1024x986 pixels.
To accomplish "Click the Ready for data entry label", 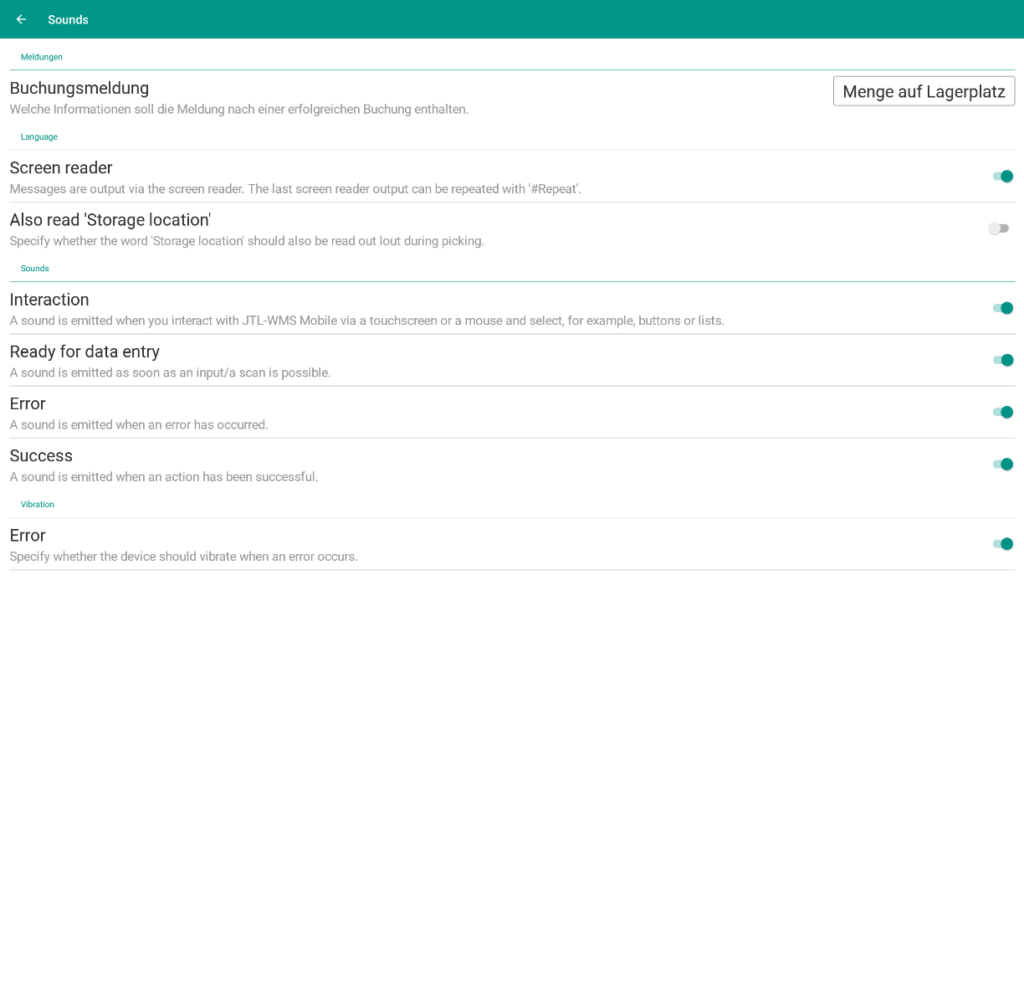I will coord(84,352).
